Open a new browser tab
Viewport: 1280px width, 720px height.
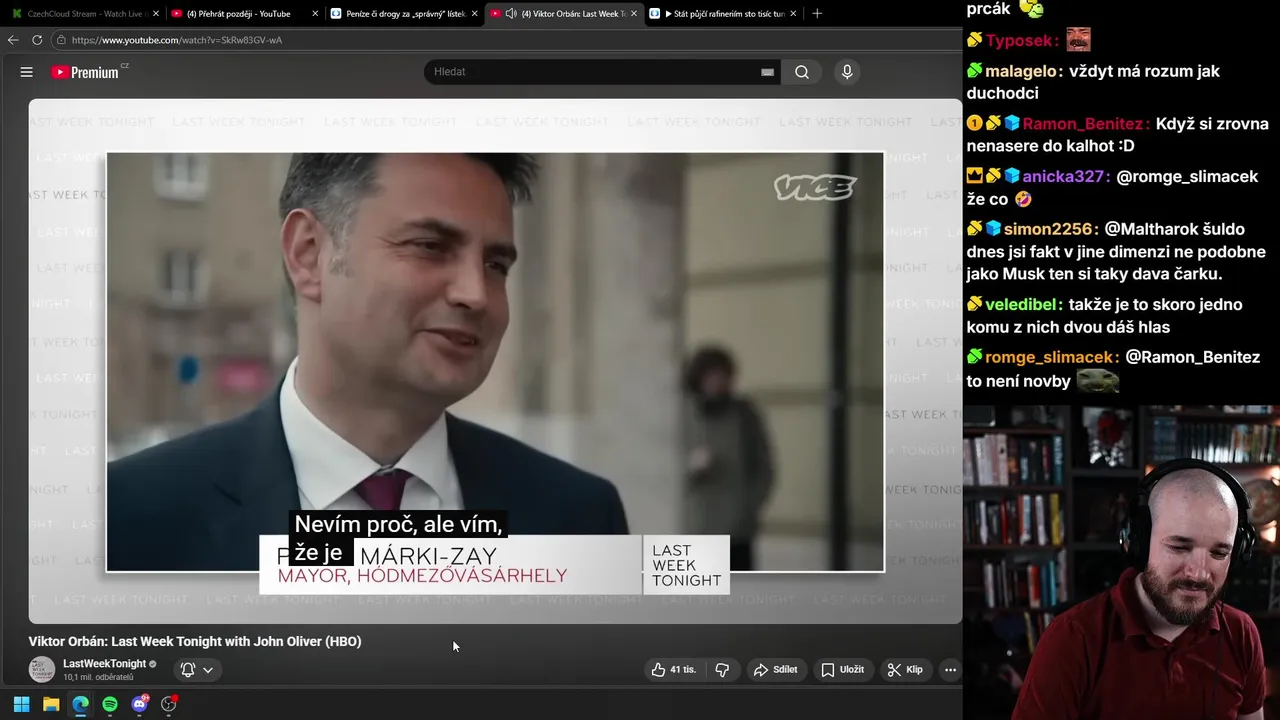[817, 14]
